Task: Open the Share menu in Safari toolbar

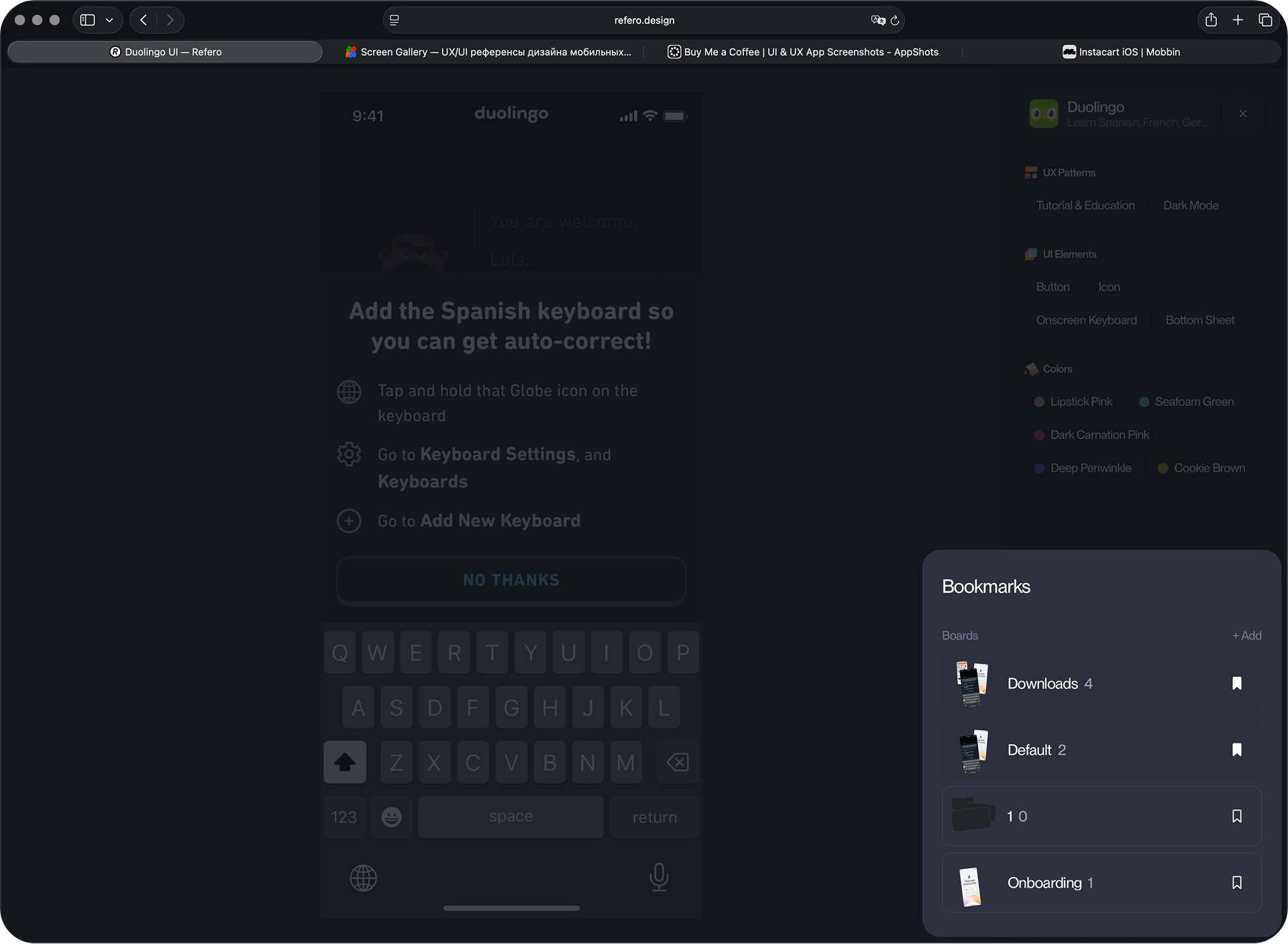Action: 1211,20
